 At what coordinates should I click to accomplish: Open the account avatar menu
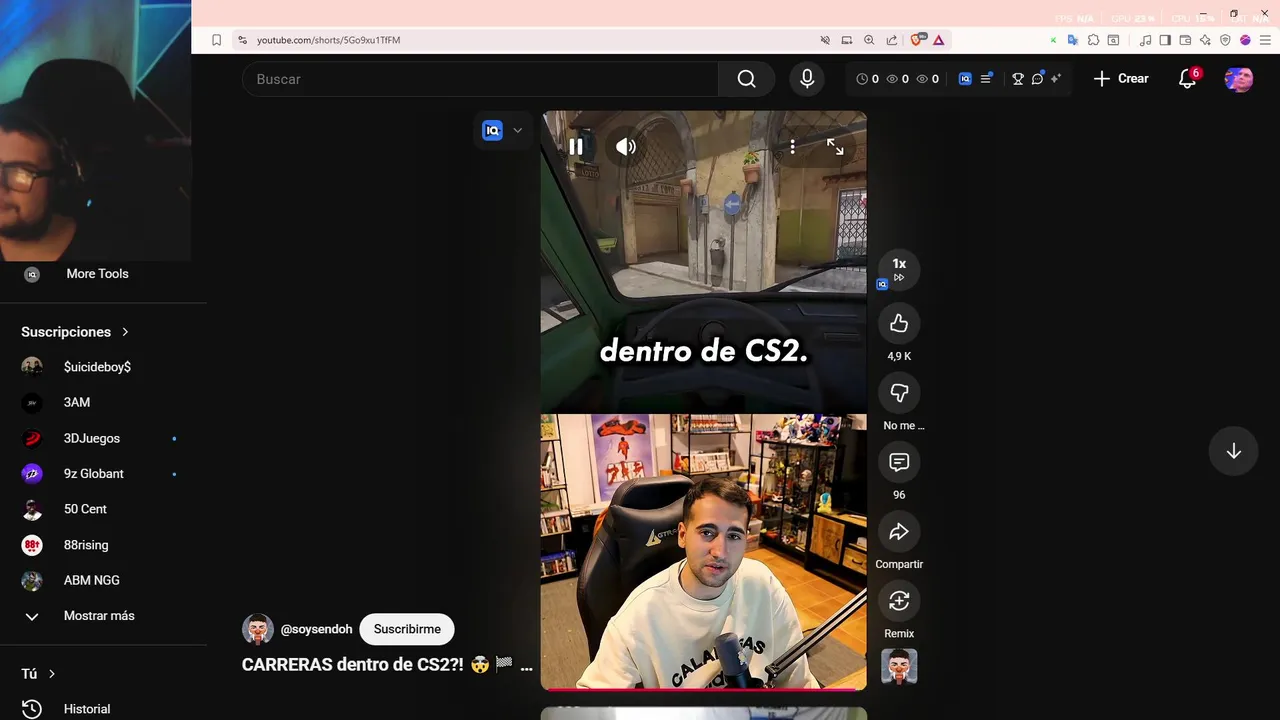[x=1239, y=79]
